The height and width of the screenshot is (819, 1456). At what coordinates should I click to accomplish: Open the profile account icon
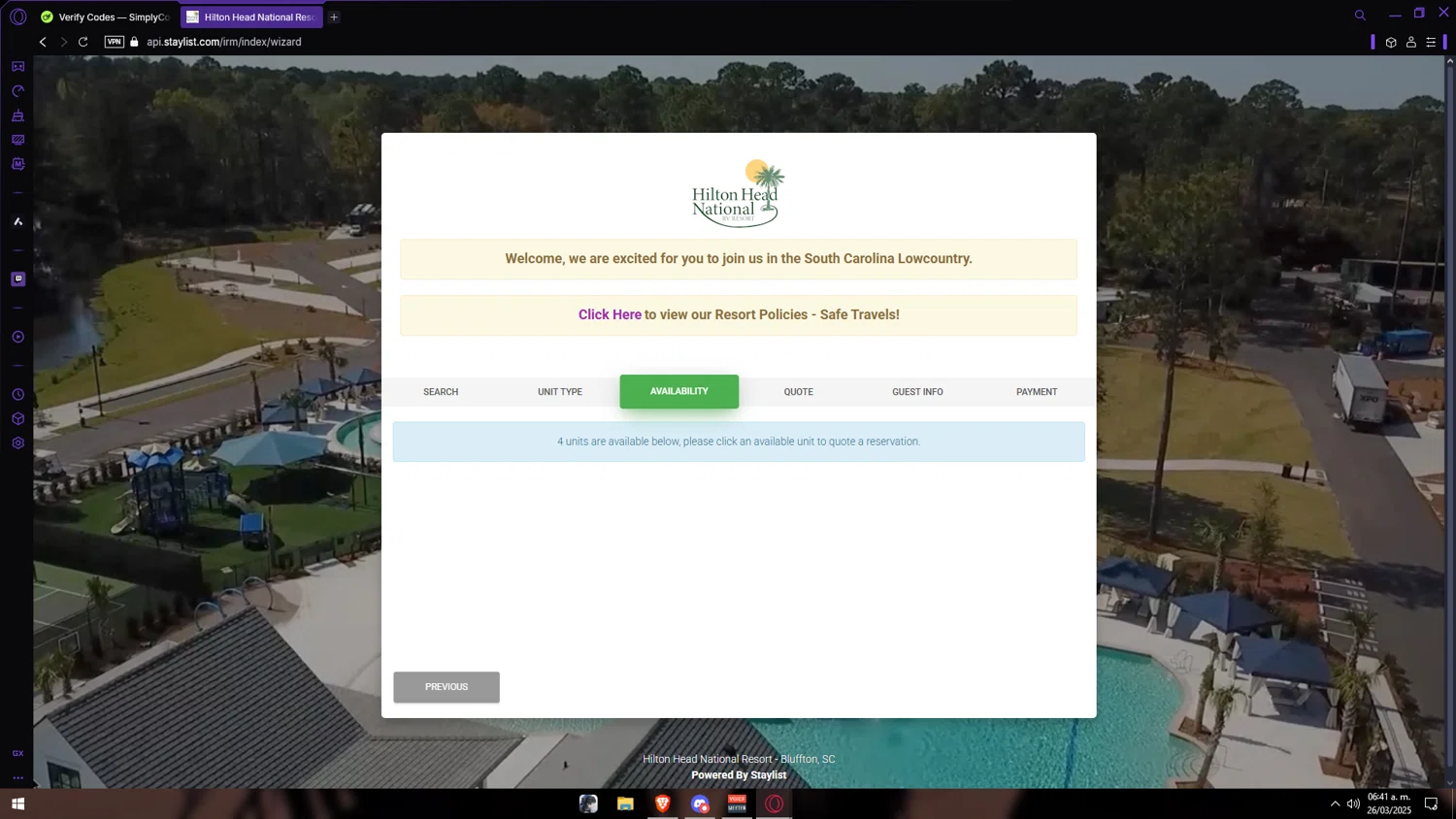(1411, 42)
